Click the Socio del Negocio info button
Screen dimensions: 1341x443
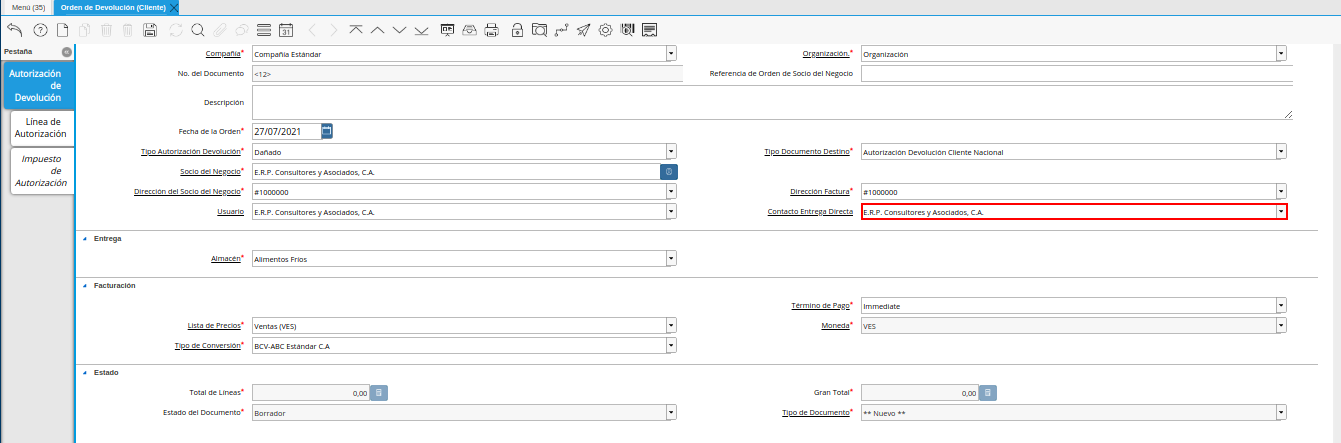click(x=669, y=172)
